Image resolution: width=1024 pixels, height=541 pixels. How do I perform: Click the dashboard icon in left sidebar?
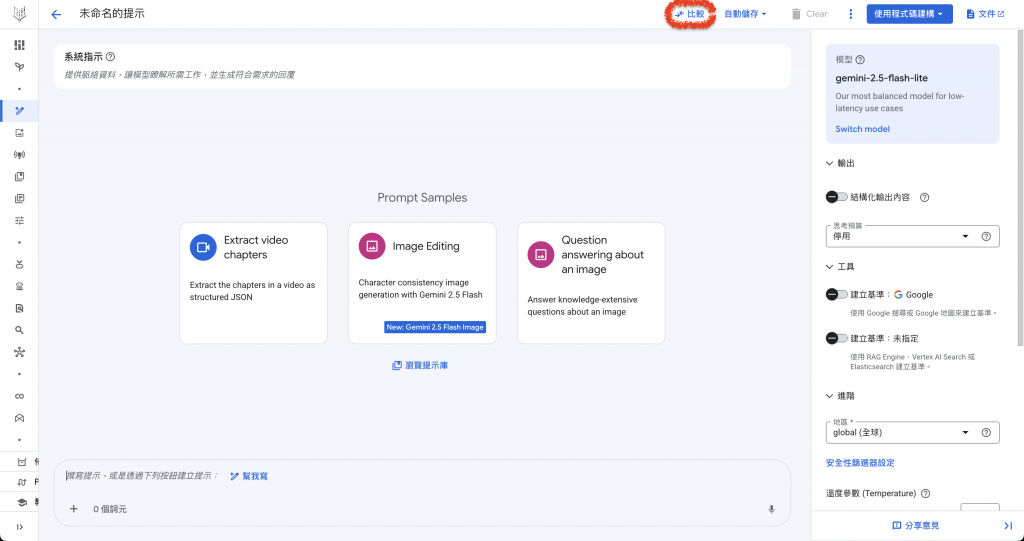tap(19, 45)
